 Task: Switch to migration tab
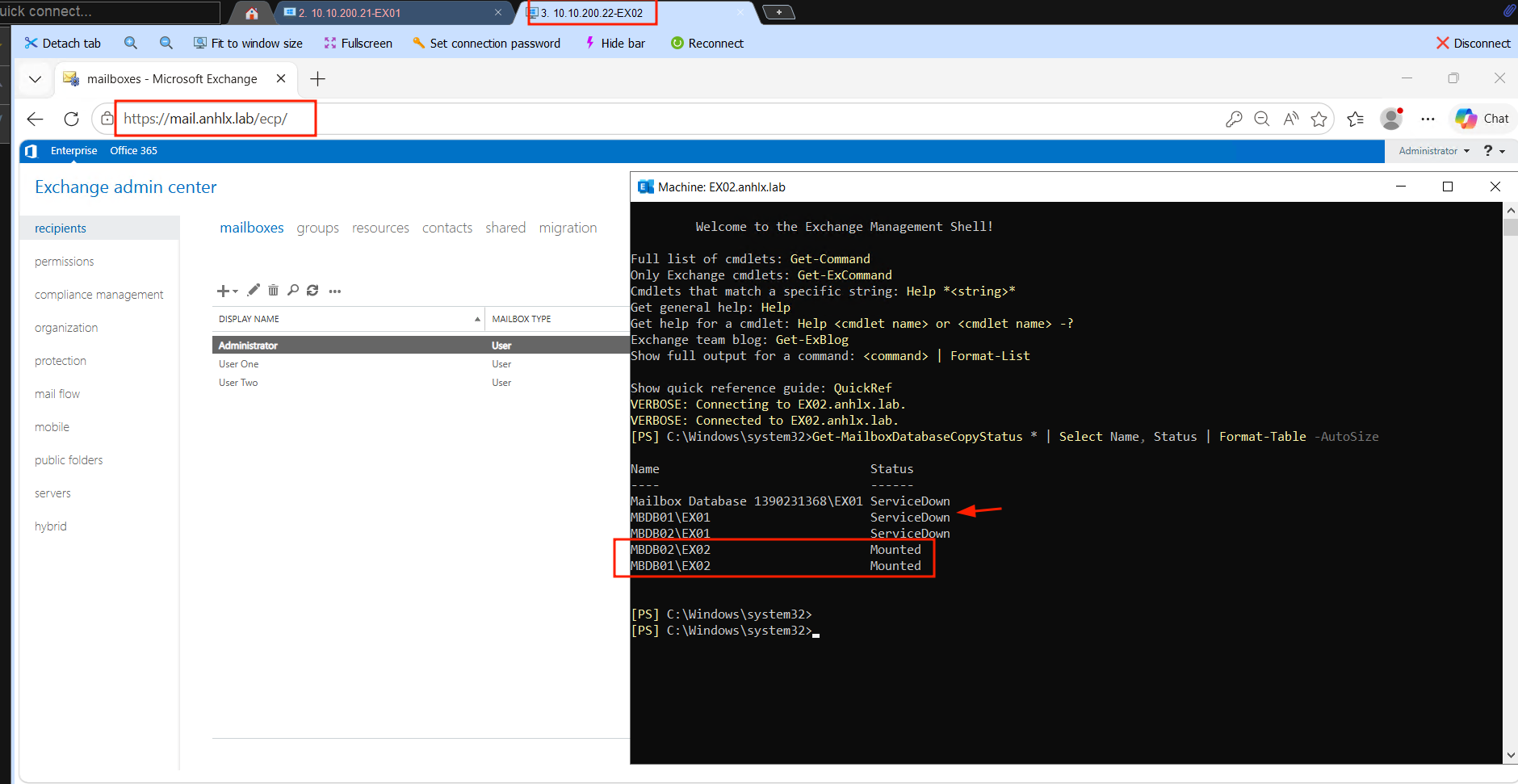pos(568,228)
